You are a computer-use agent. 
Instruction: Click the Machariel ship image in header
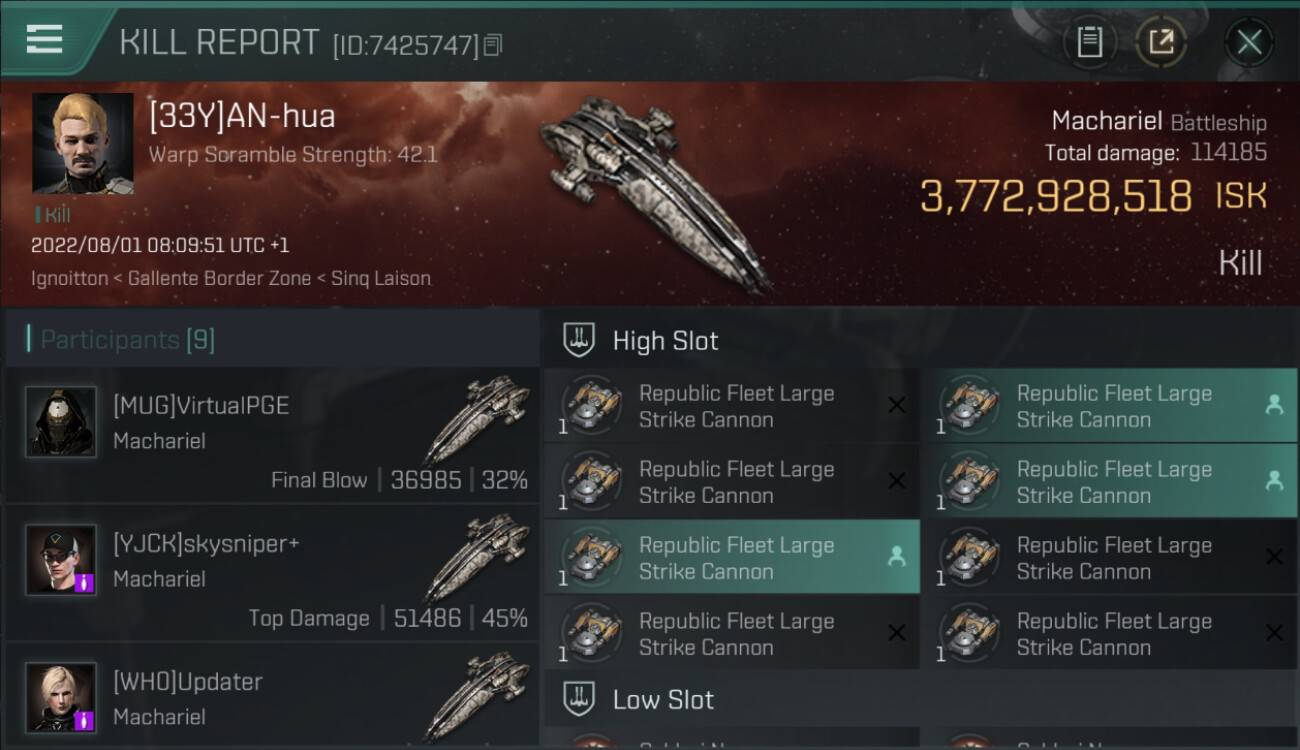pyautogui.click(x=655, y=190)
